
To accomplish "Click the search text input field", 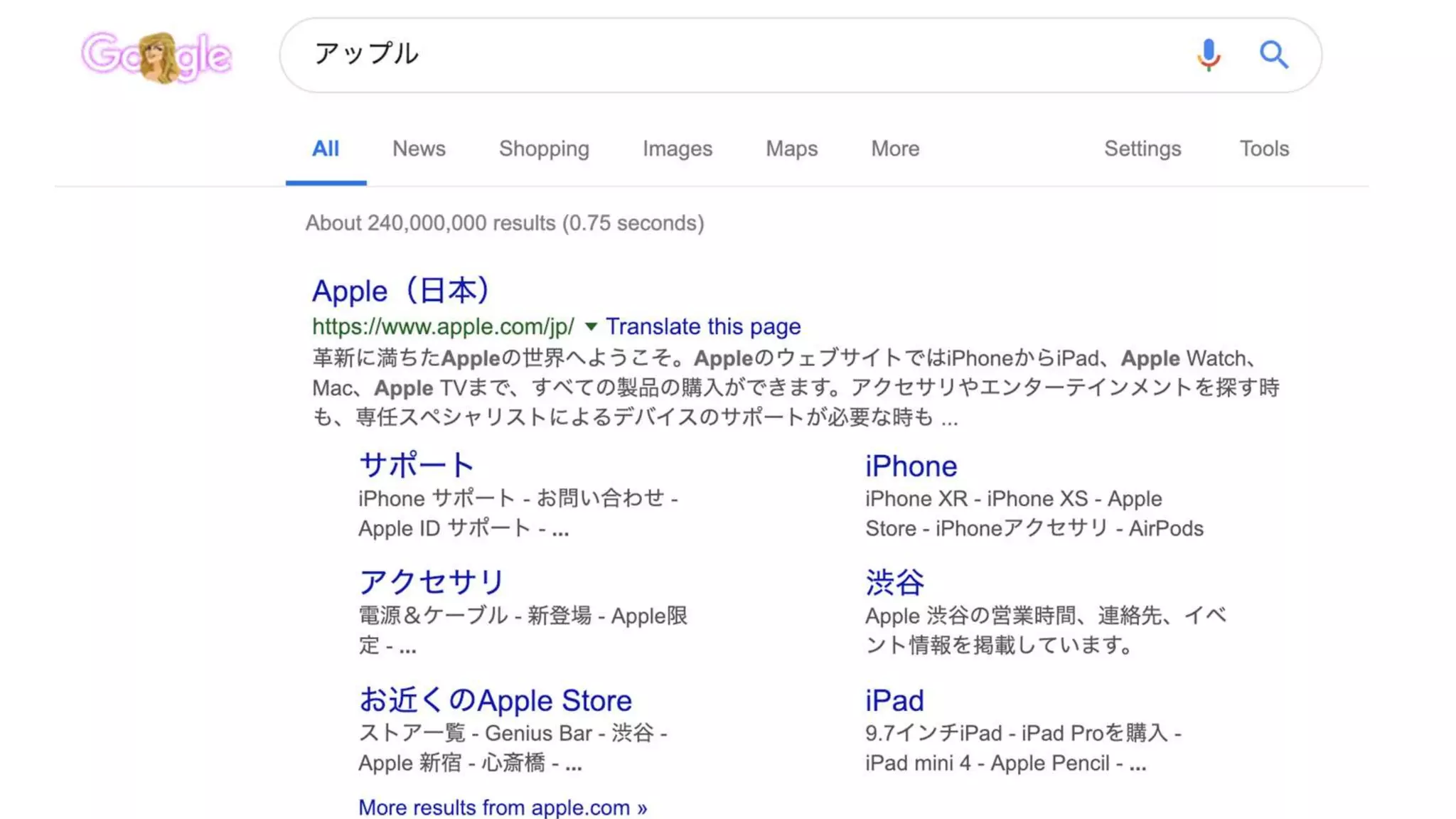I will click(x=711, y=55).
